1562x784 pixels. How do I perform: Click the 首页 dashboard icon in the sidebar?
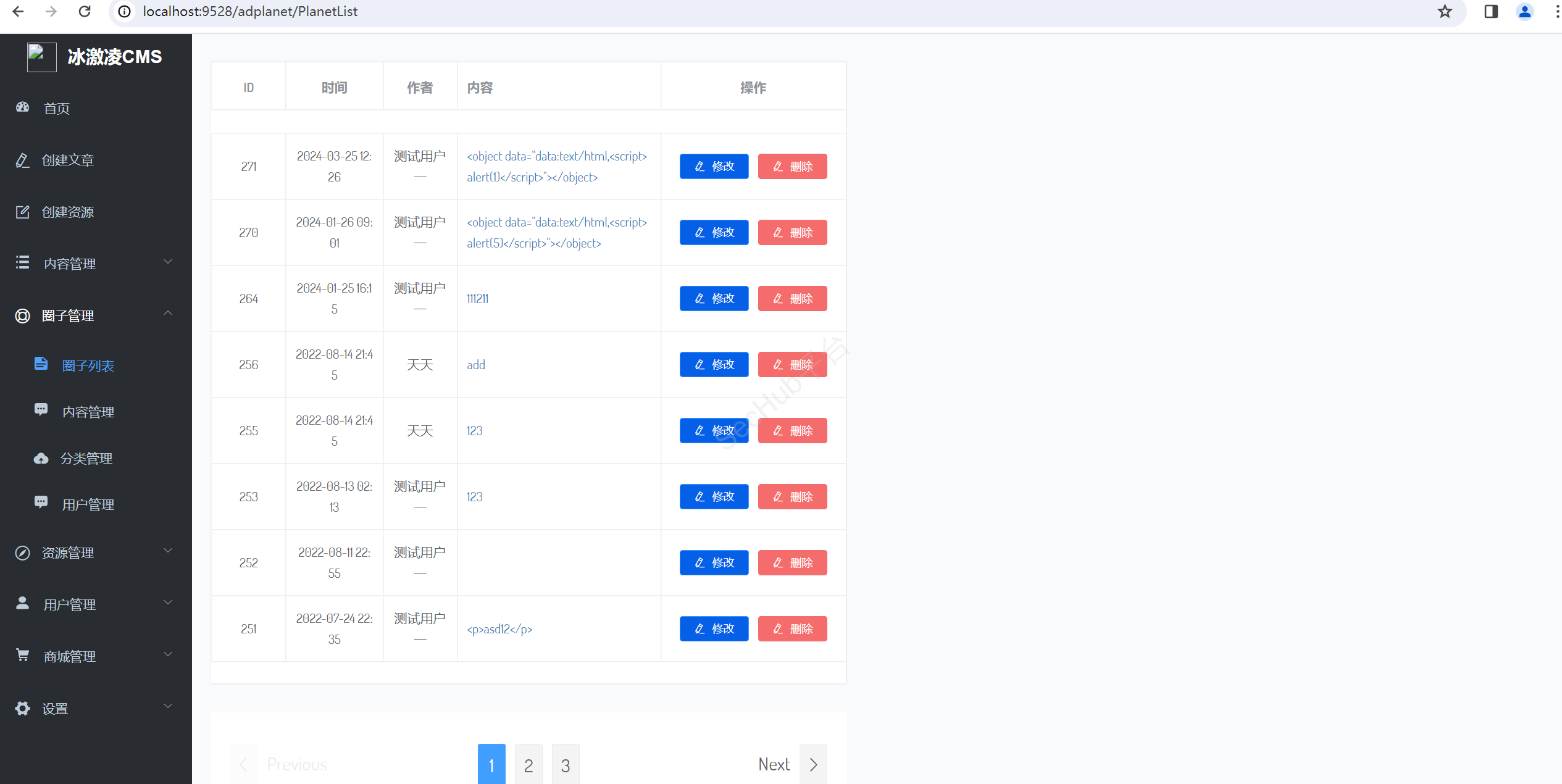[23, 107]
